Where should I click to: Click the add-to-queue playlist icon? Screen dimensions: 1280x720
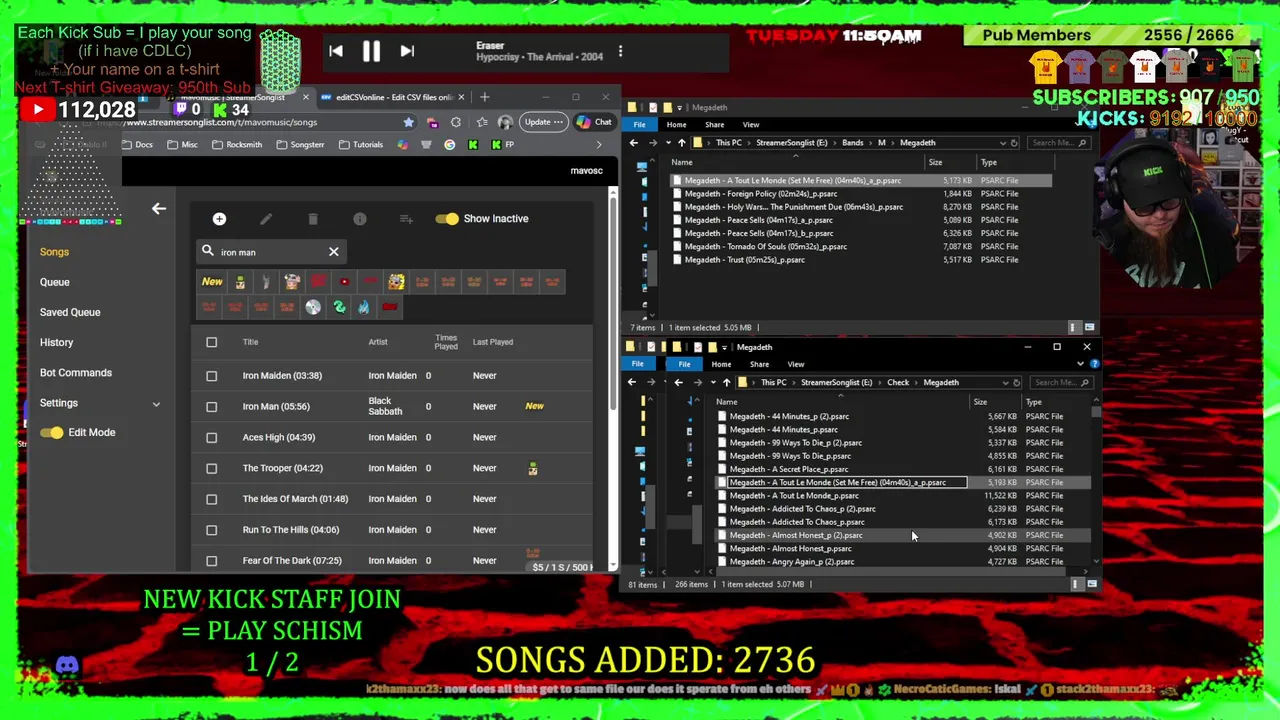point(406,219)
